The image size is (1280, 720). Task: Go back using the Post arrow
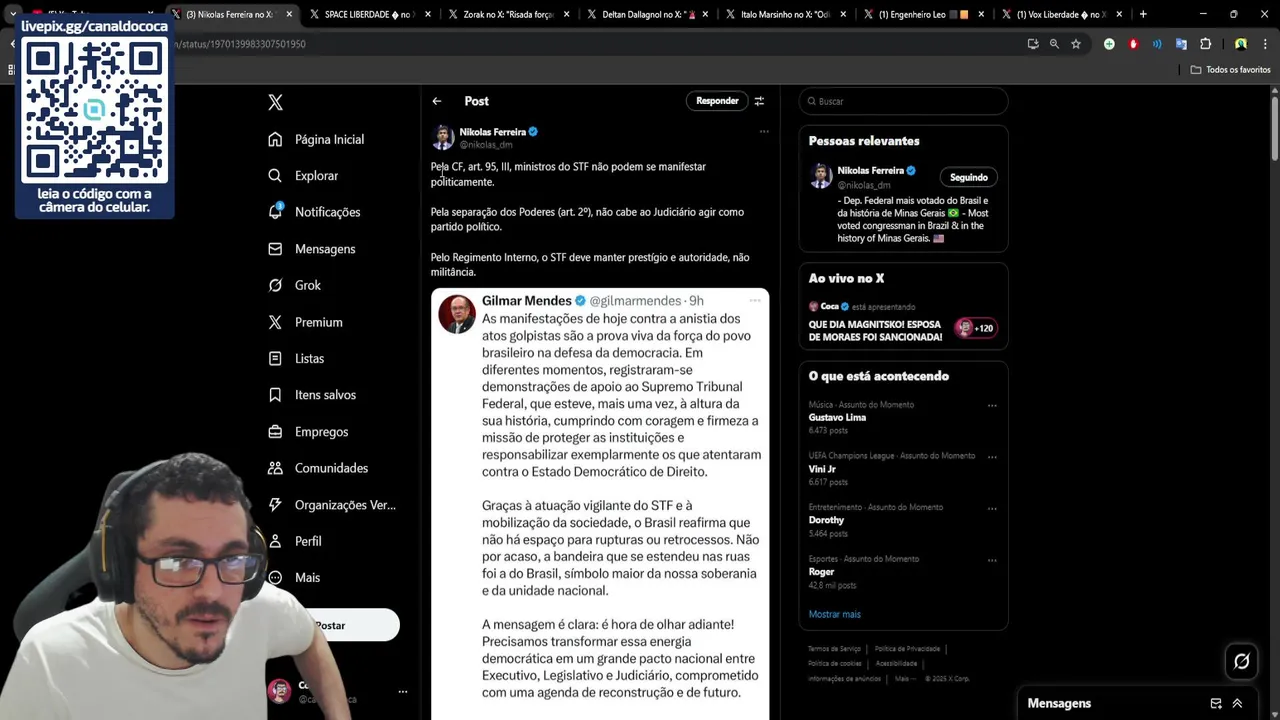pyautogui.click(x=437, y=101)
